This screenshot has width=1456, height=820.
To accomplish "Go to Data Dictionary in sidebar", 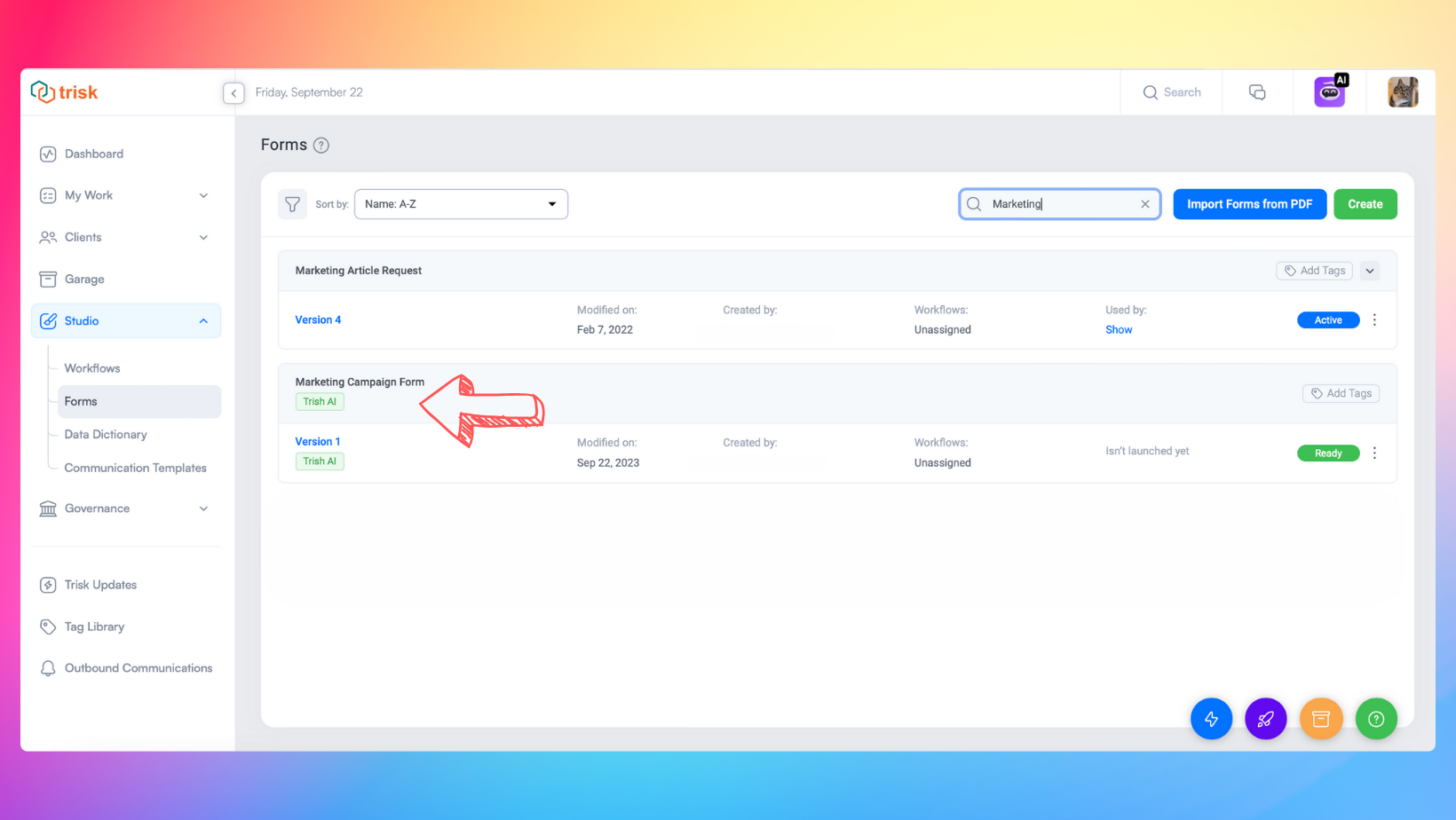I will (106, 435).
